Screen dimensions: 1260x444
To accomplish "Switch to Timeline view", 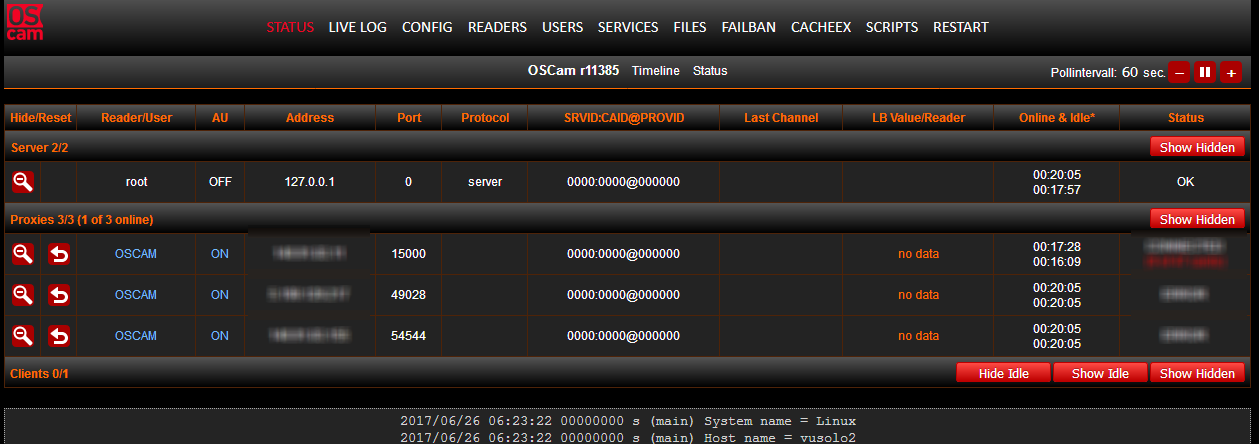I will tap(656, 71).
